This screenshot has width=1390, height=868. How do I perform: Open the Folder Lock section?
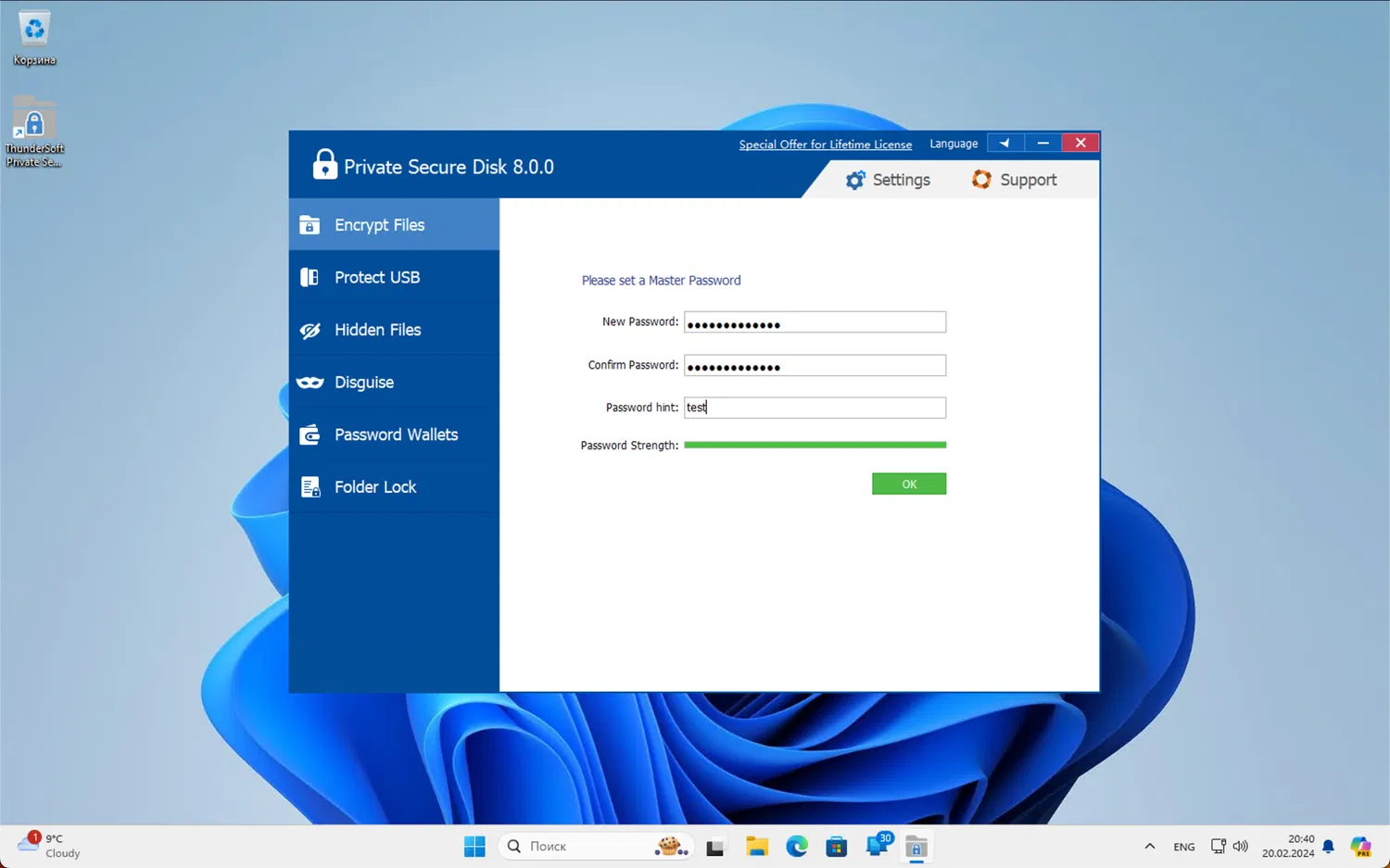[x=394, y=486]
